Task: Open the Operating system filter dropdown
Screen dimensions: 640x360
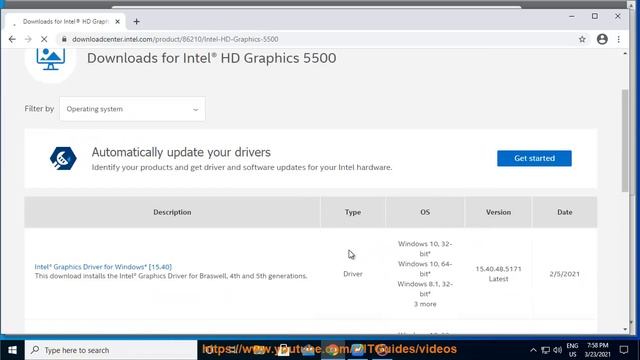Action: coord(132,109)
